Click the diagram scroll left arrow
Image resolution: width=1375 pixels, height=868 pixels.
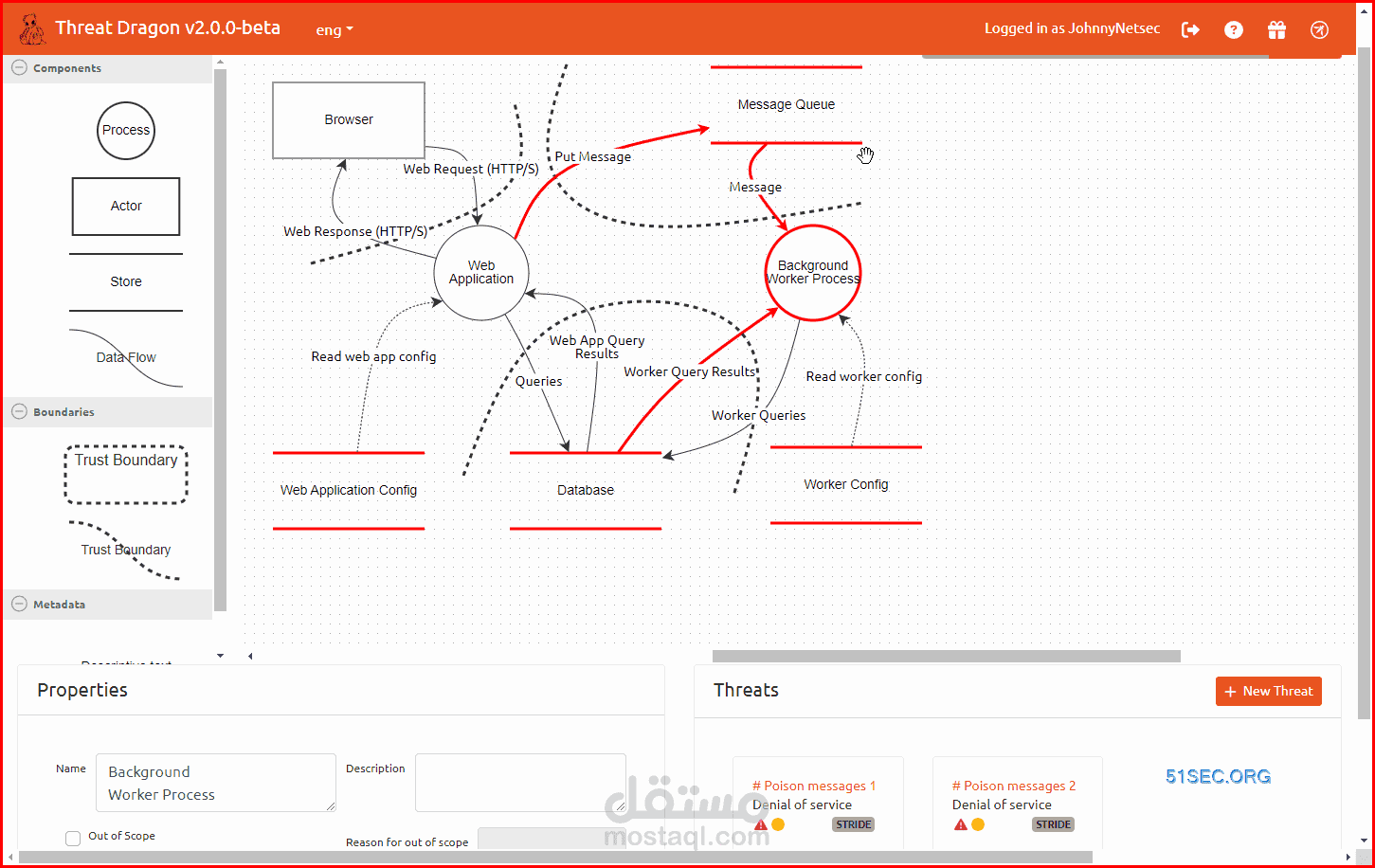[250, 657]
